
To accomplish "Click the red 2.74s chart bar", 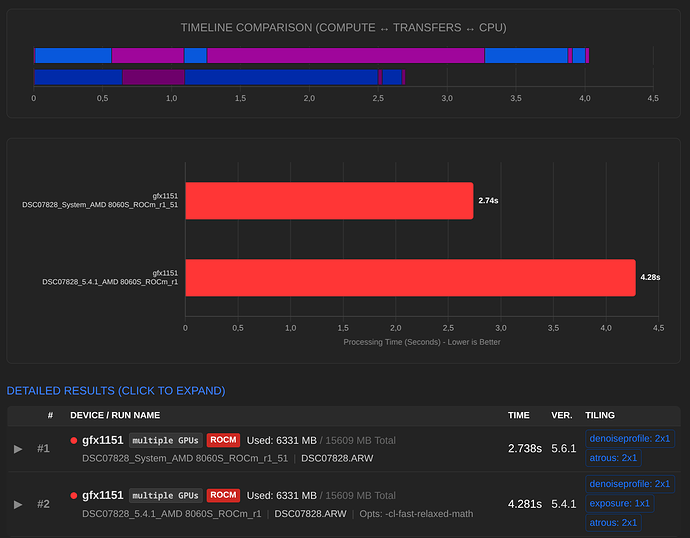I will point(329,201).
